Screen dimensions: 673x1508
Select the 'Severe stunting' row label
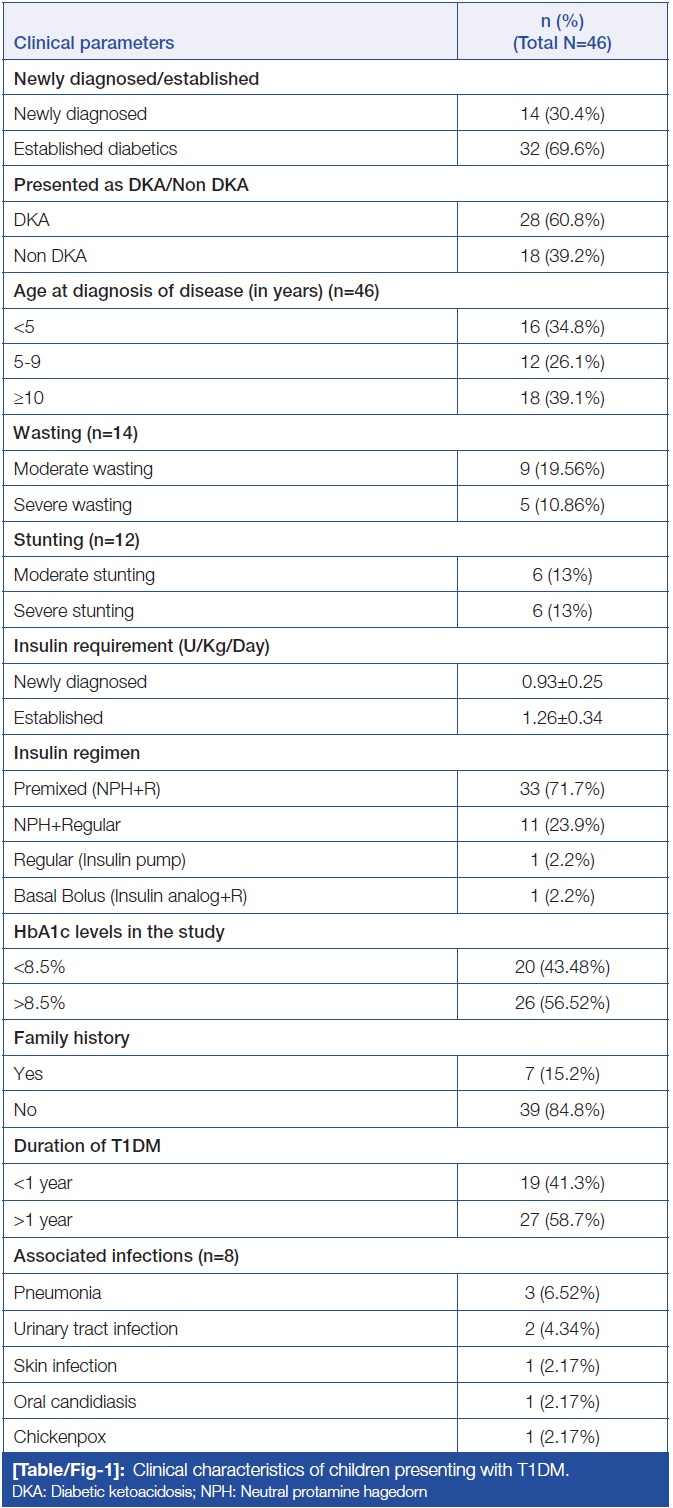coord(73,611)
